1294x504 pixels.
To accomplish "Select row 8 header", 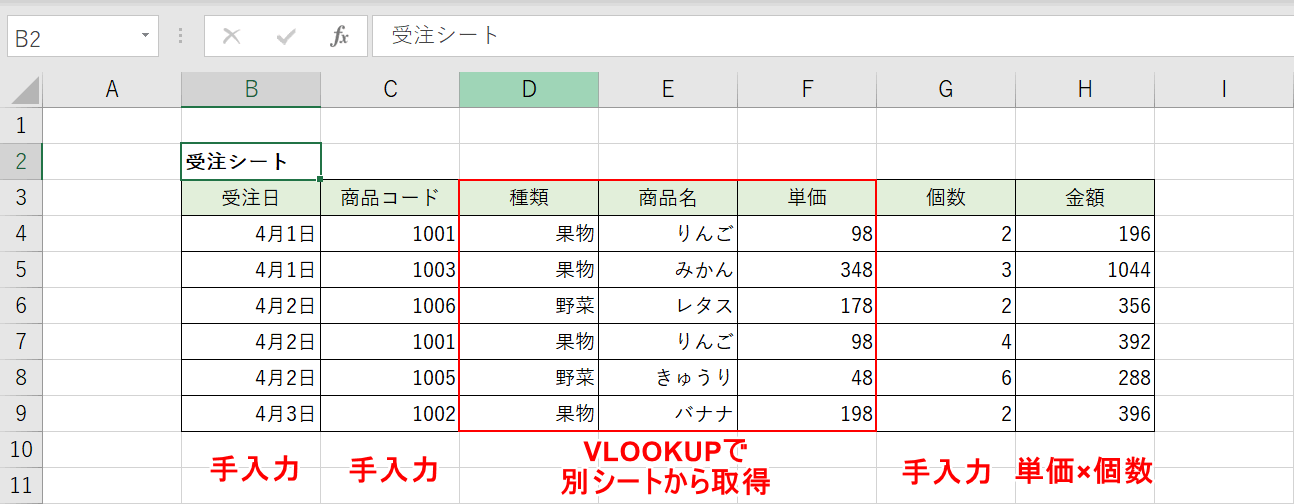I will pos(22,378).
